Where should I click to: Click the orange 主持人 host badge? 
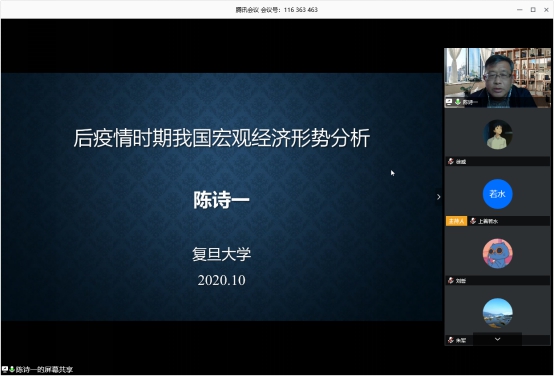(x=456, y=221)
